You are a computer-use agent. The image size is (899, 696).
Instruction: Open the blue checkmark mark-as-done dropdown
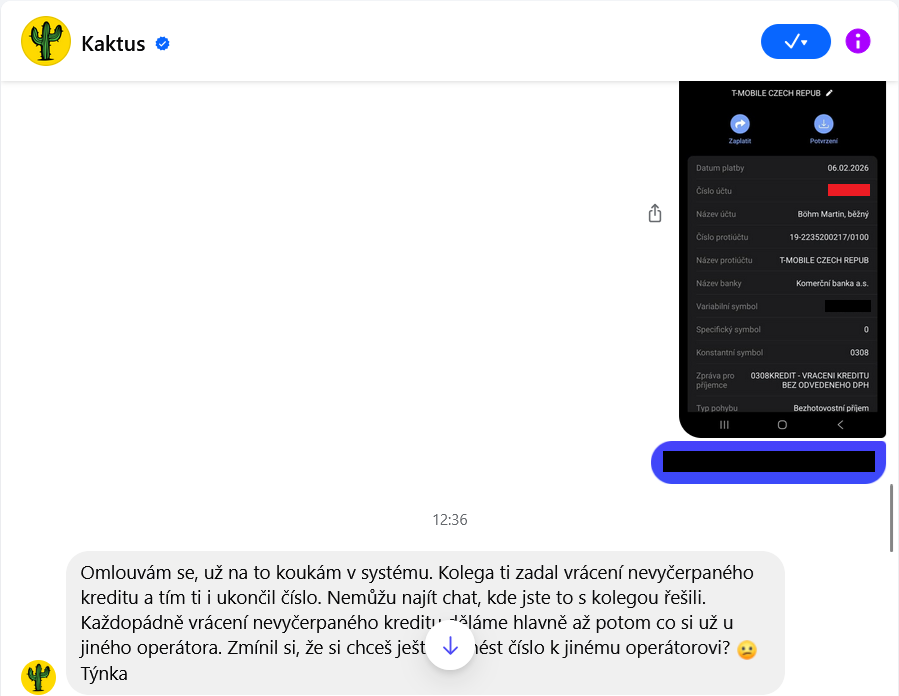pyautogui.click(x=796, y=41)
